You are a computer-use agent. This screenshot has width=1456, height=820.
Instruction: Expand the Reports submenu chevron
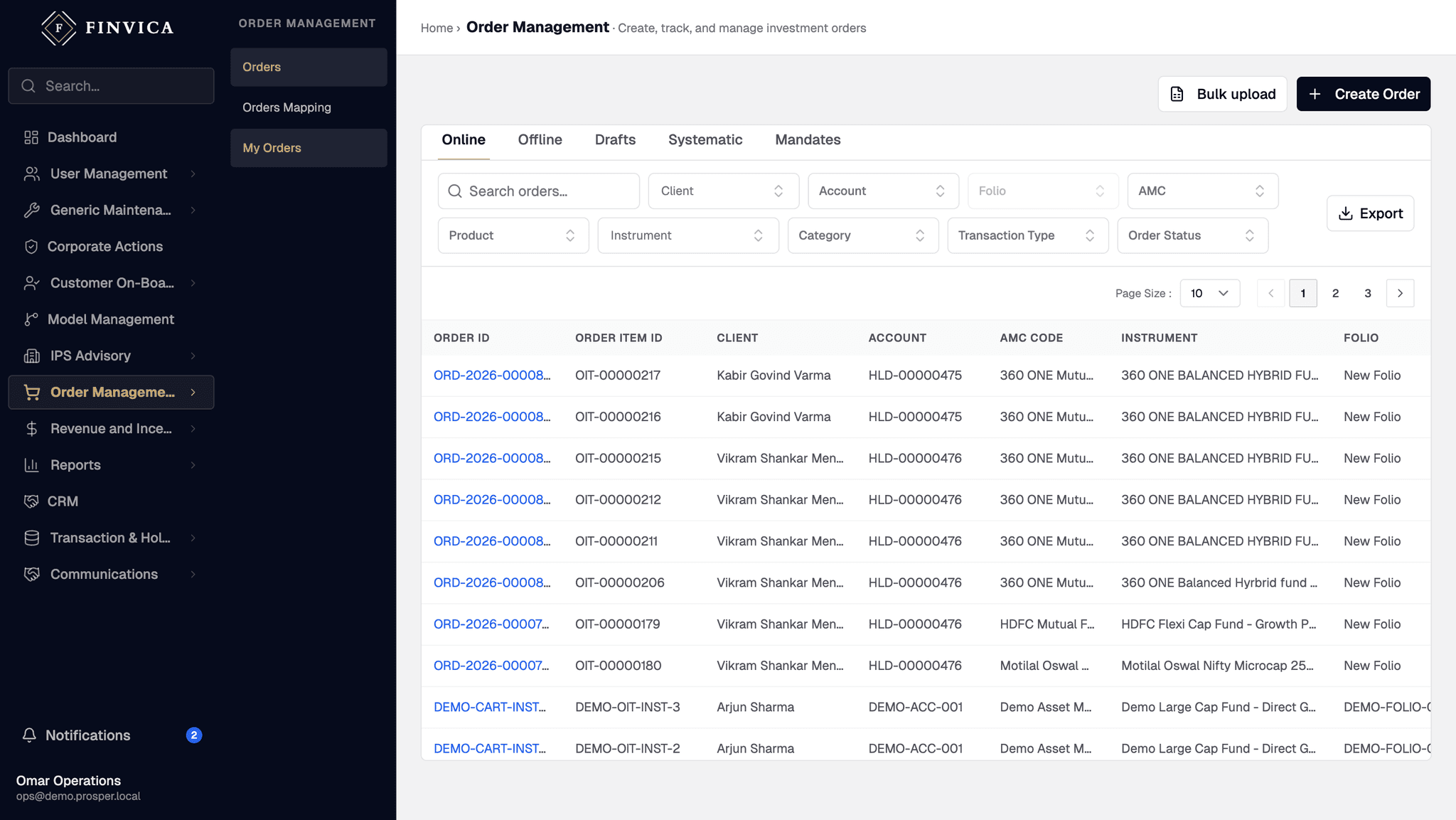pyautogui.click(x=193, y=465)
